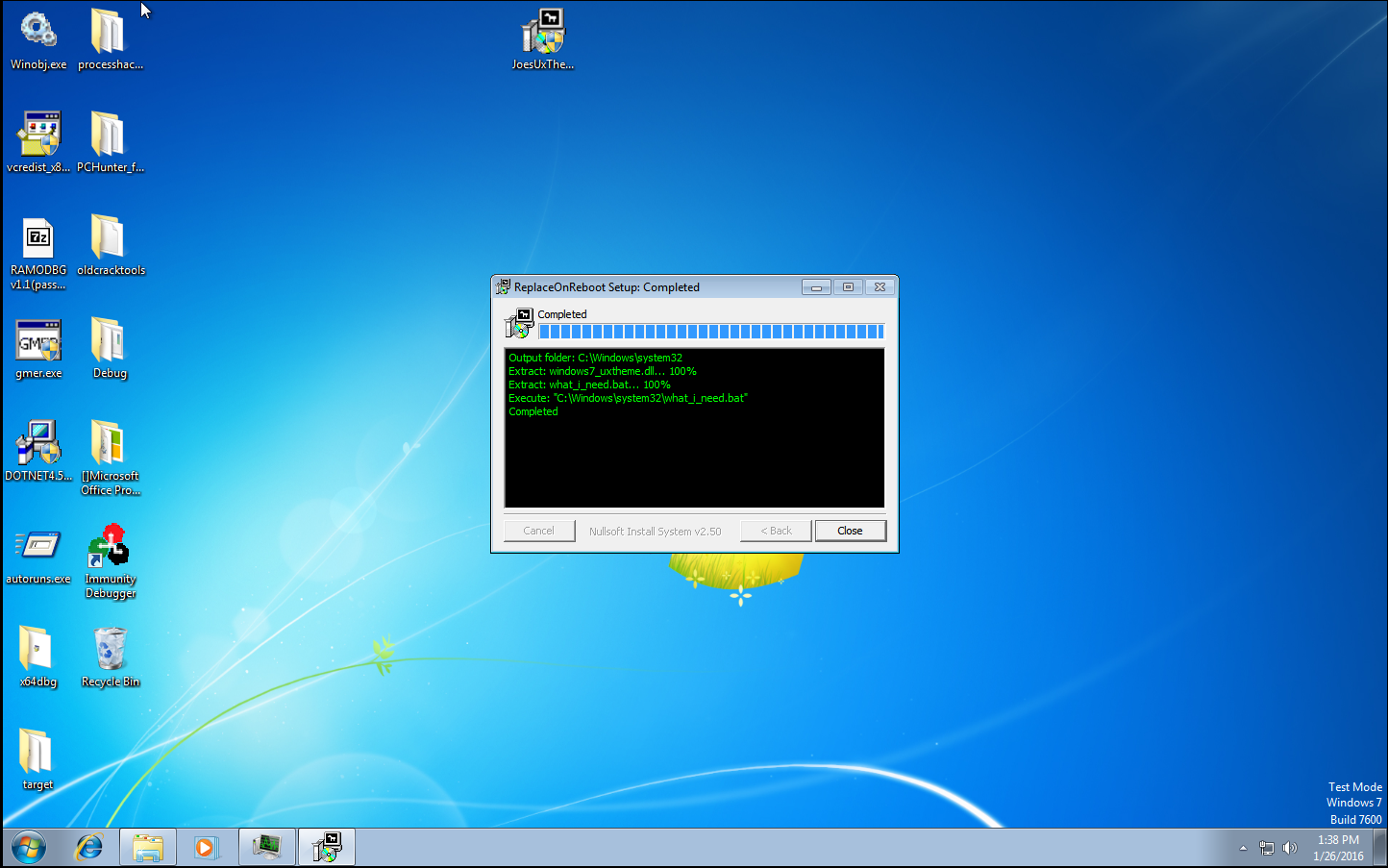Image resolution: width=1388 pixels, height=868 pixels.
Task: Click the 'Output folder: C:\Windows\system32' log line
Action: [x=596, y=358]
